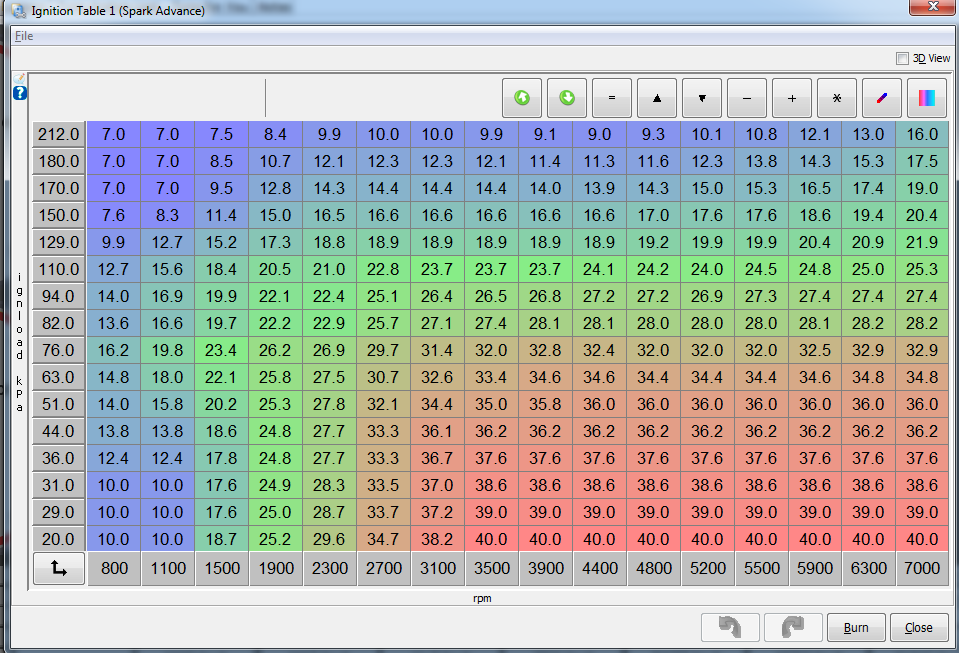
Task: Select the interpolate pencil tool icon
Action: [882, 99]
